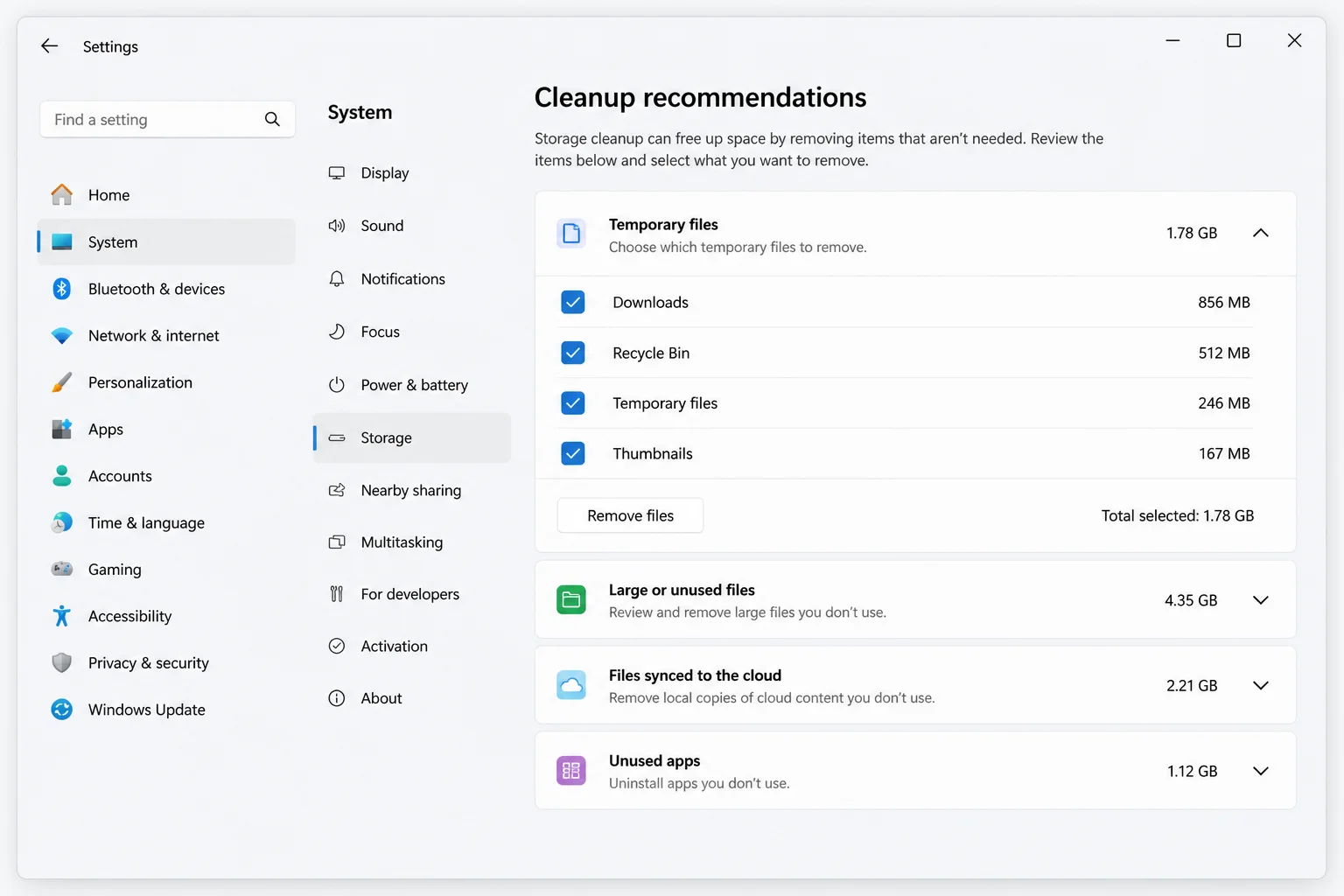Open the System category label
Viewport: 1344px width, 896px height.
coord(113,242)
